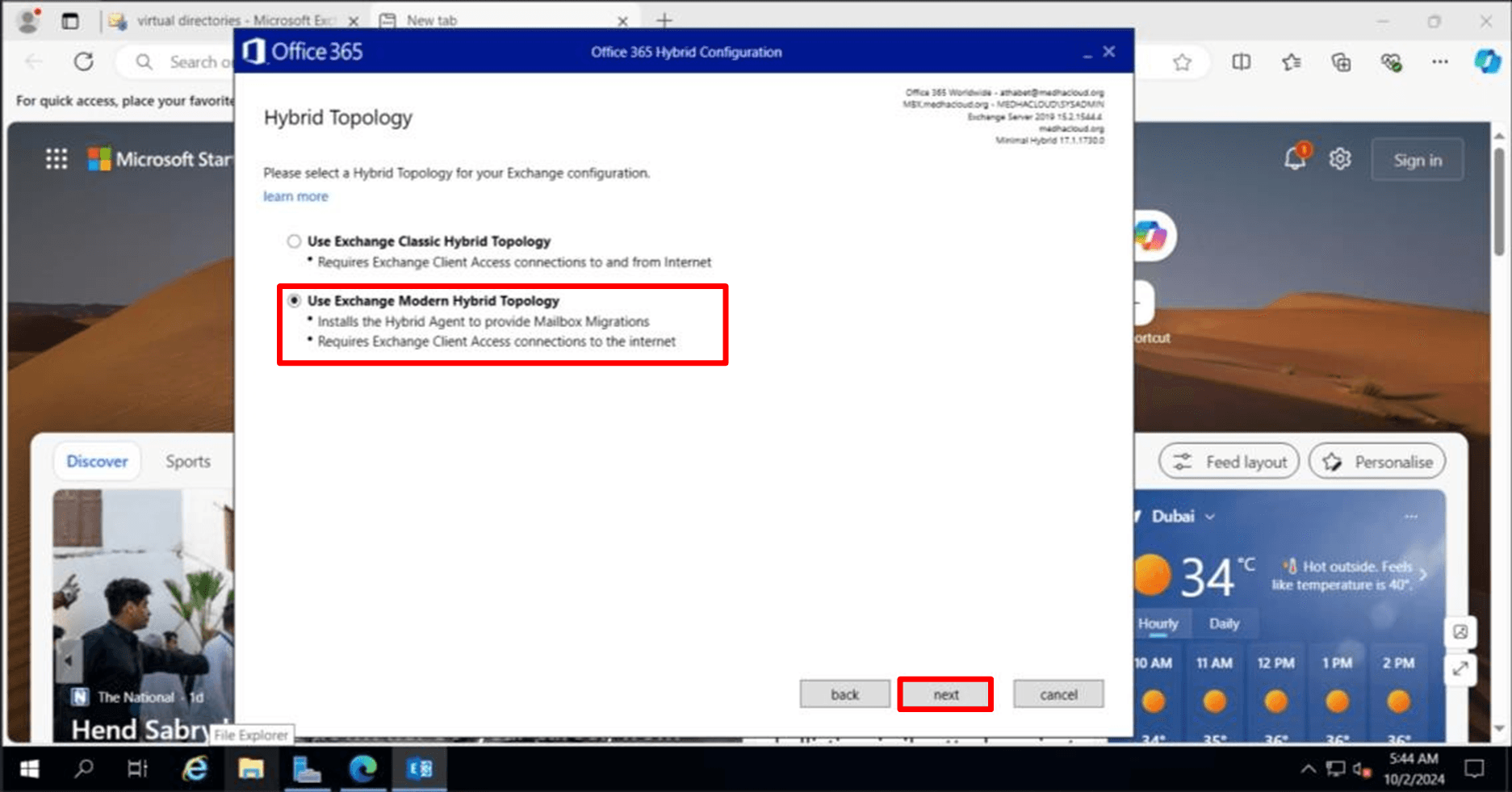Switch to the Discover feed tab
This screenshot has height=792, width=1512.
(x=97, y=462)
